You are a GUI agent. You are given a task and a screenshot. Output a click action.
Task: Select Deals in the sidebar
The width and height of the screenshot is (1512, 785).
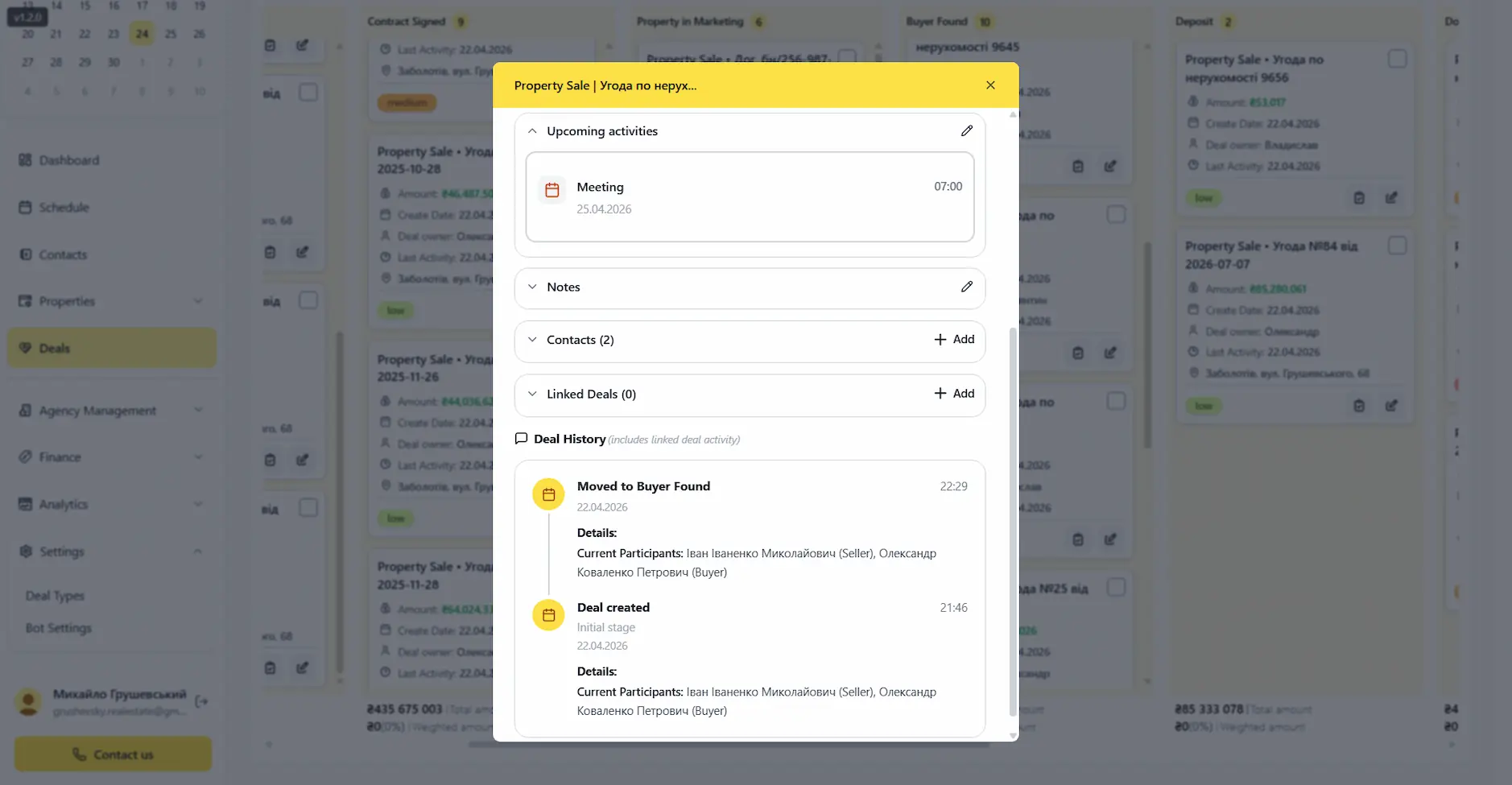tap(112, 348)
